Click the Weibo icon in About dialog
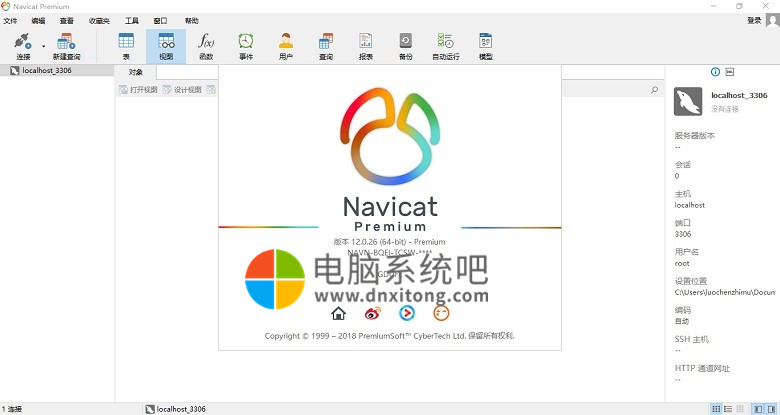This screenshot has width=780, height=415. click(372, 313)
